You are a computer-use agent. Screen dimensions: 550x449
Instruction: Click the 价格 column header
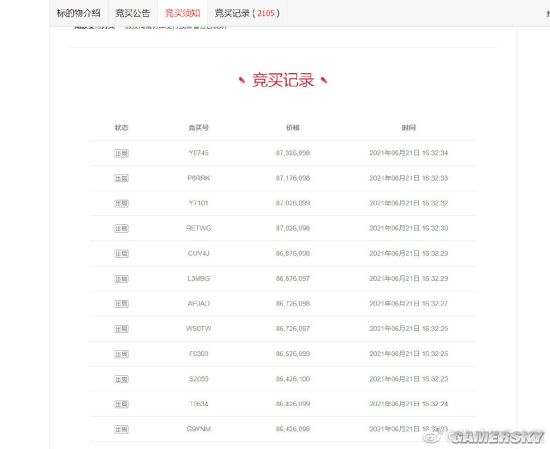[293, 127]
